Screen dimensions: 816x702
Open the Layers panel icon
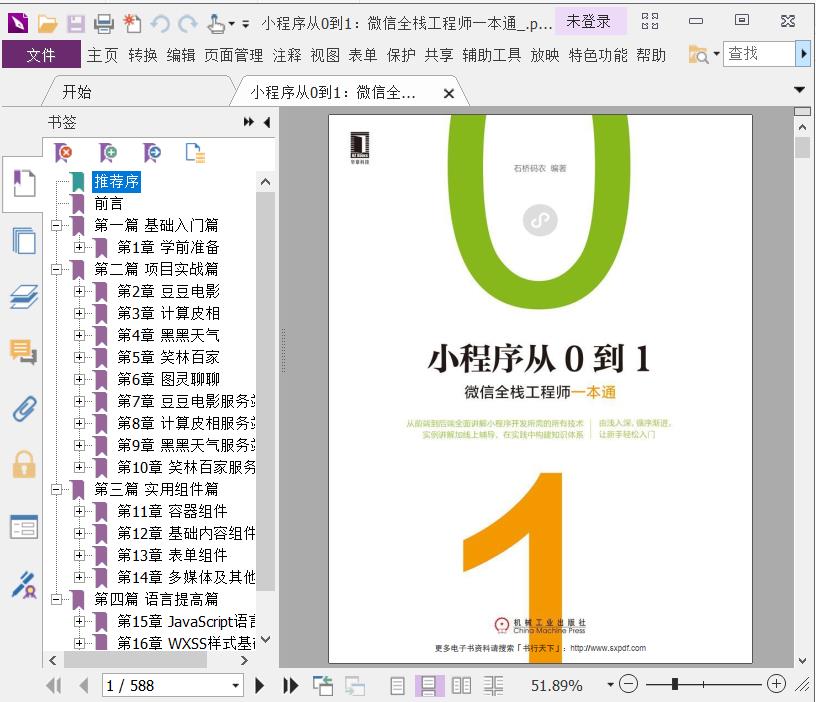coord(24,297)
